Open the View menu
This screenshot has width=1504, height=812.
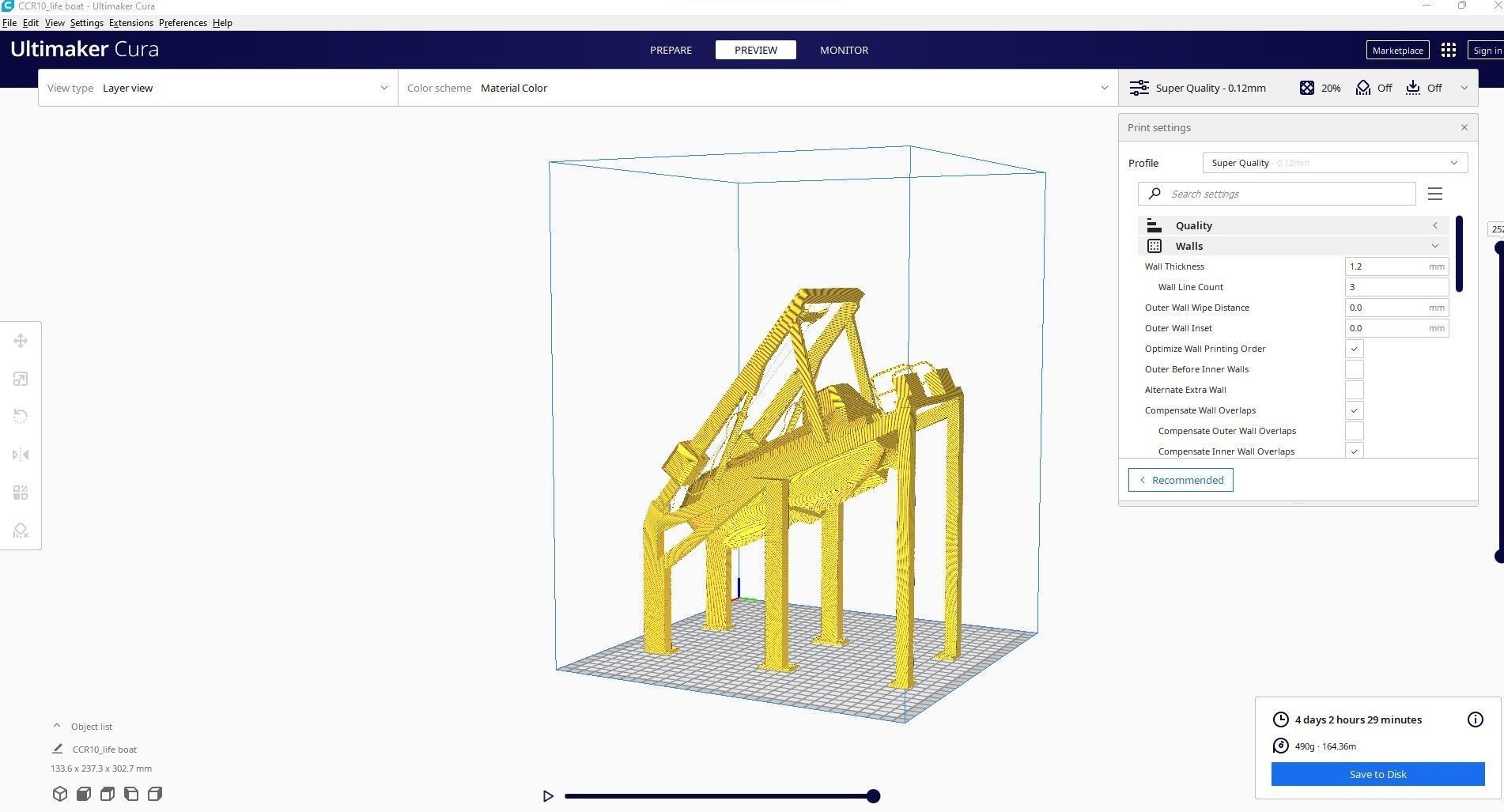(55, 23)
